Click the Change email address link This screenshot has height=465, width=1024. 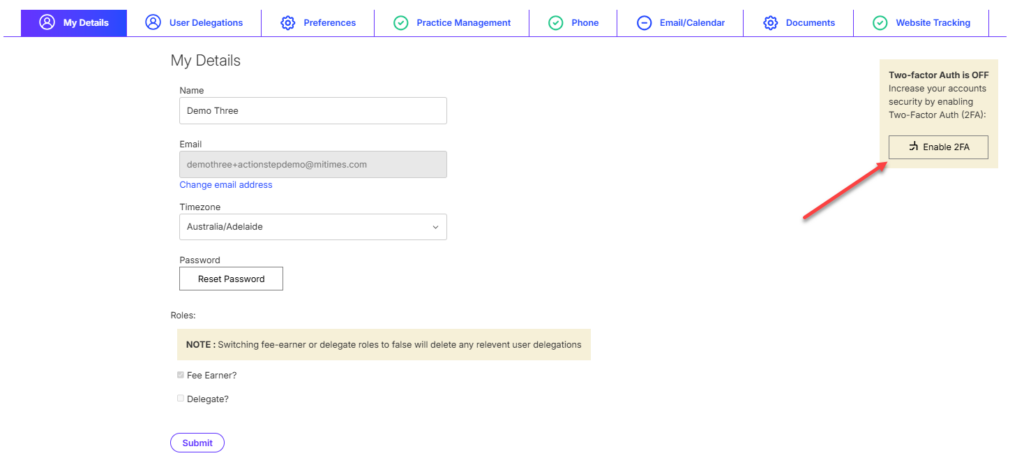tap(225, 185)
